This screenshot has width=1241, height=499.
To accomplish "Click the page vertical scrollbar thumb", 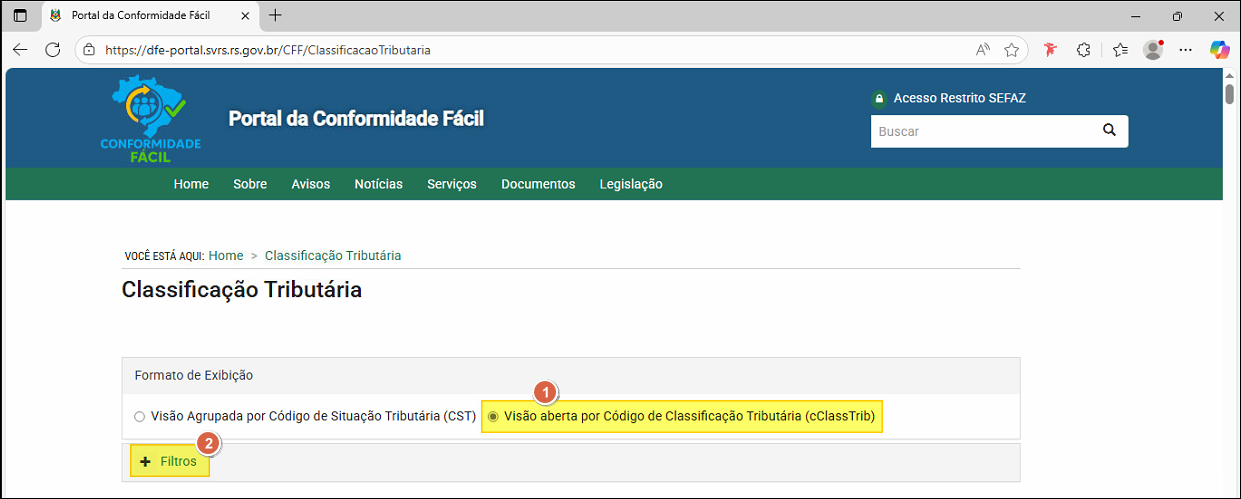I will pos(1229,94).
